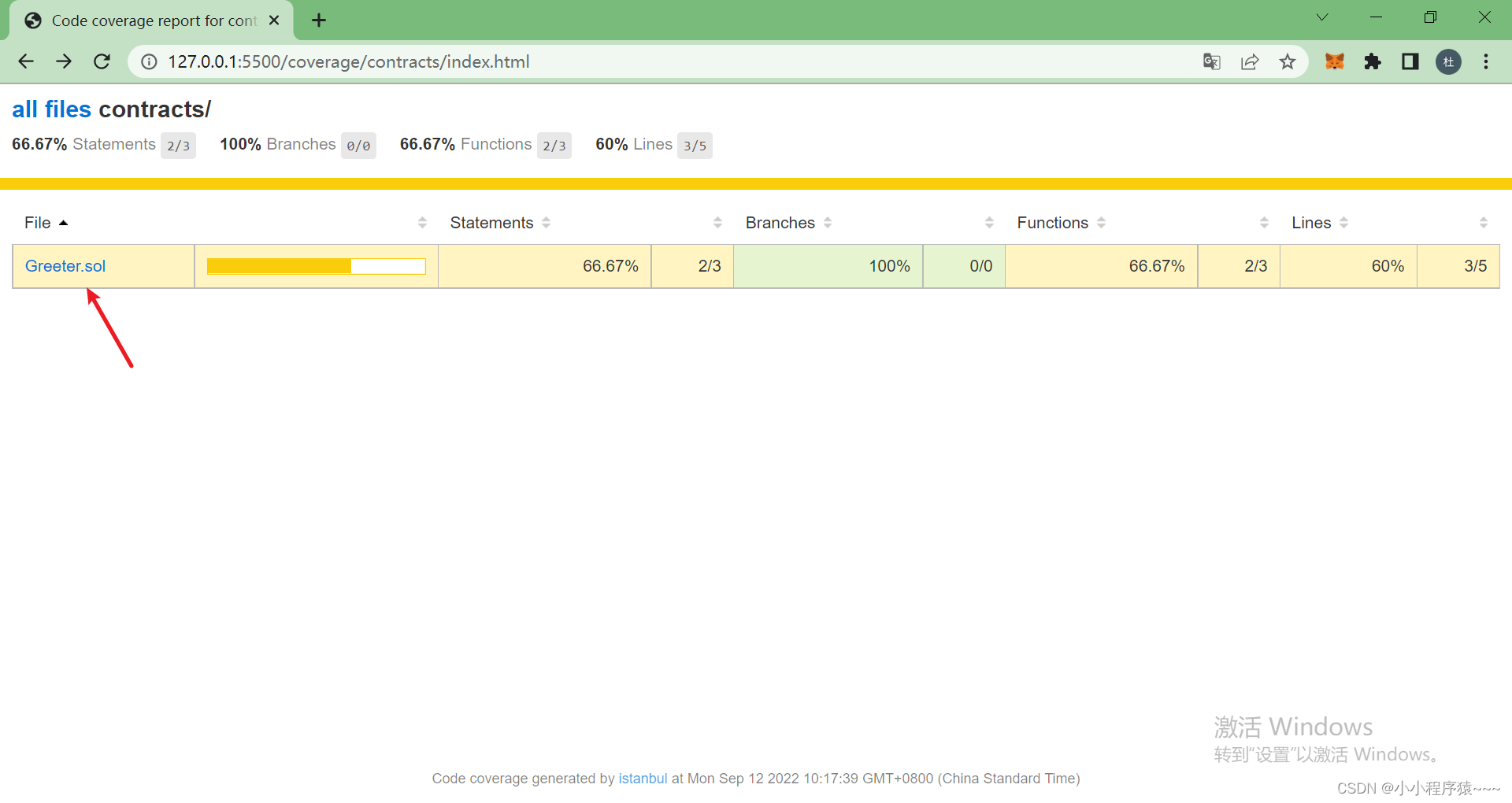Click the 2/3 Statements summary badge
This screenshot has height=803, width=1512.
coord(178,146)
